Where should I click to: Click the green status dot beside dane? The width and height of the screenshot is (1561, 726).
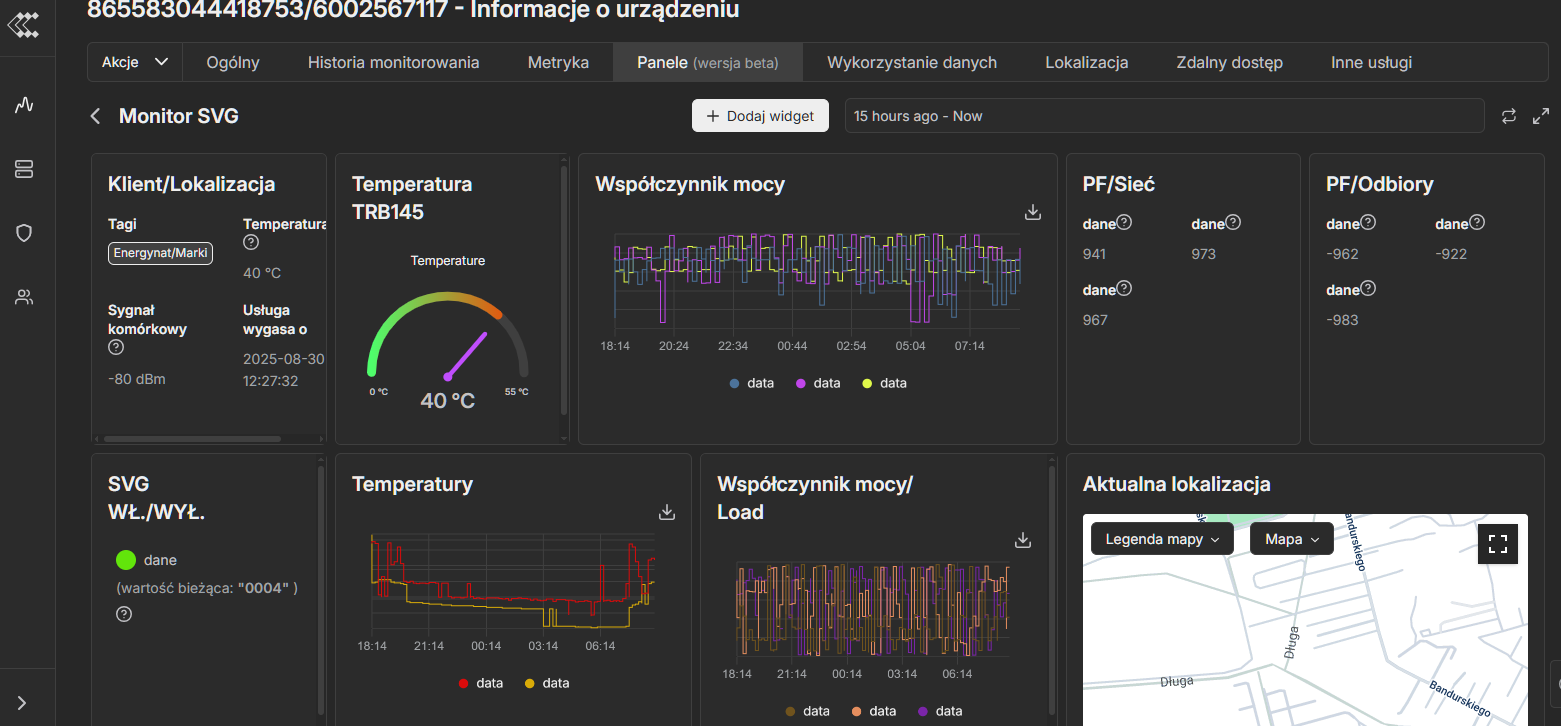click(x=126, y=560)
